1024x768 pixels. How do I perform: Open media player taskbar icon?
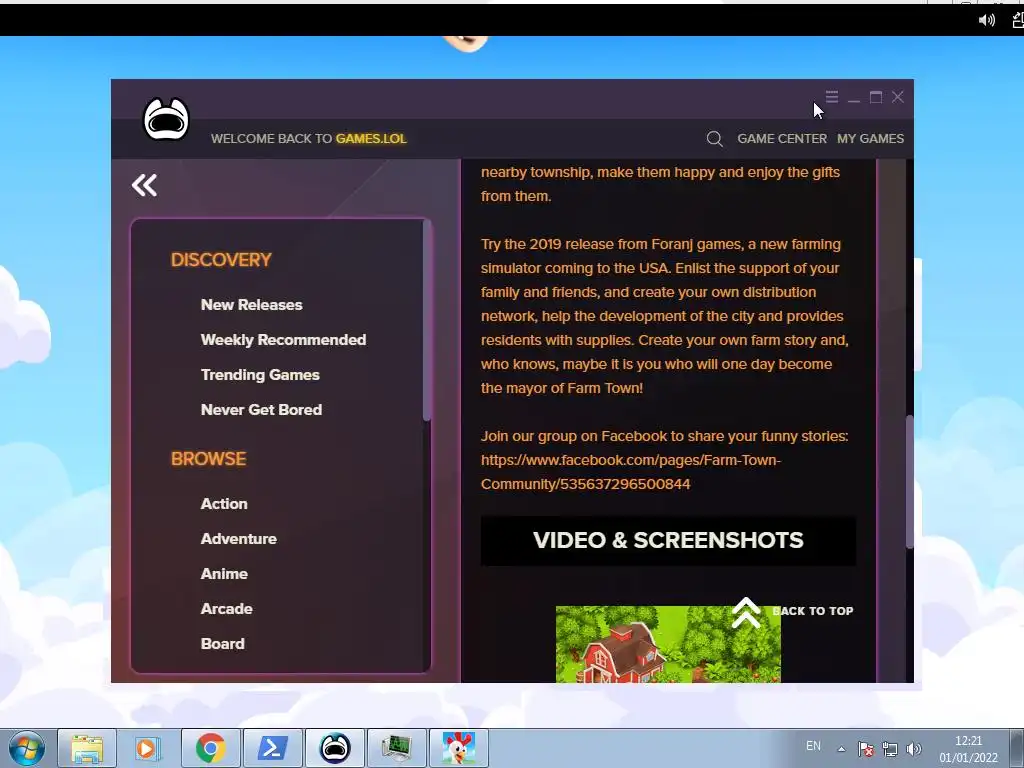(x=148, y=748)
